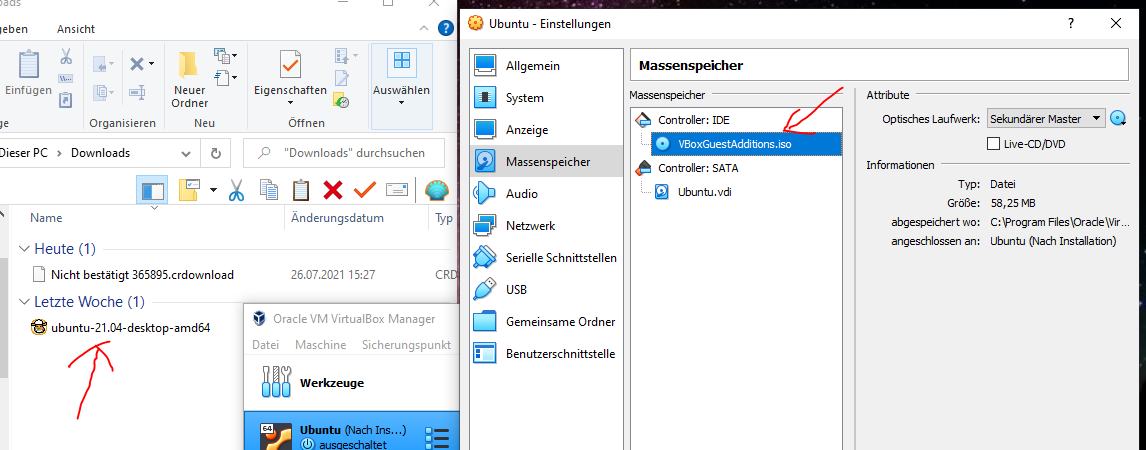This screenshot has width=1146, height=450.
Task: Open Maschine menu in VirtualBox Manager
Action: pos(321,344)
